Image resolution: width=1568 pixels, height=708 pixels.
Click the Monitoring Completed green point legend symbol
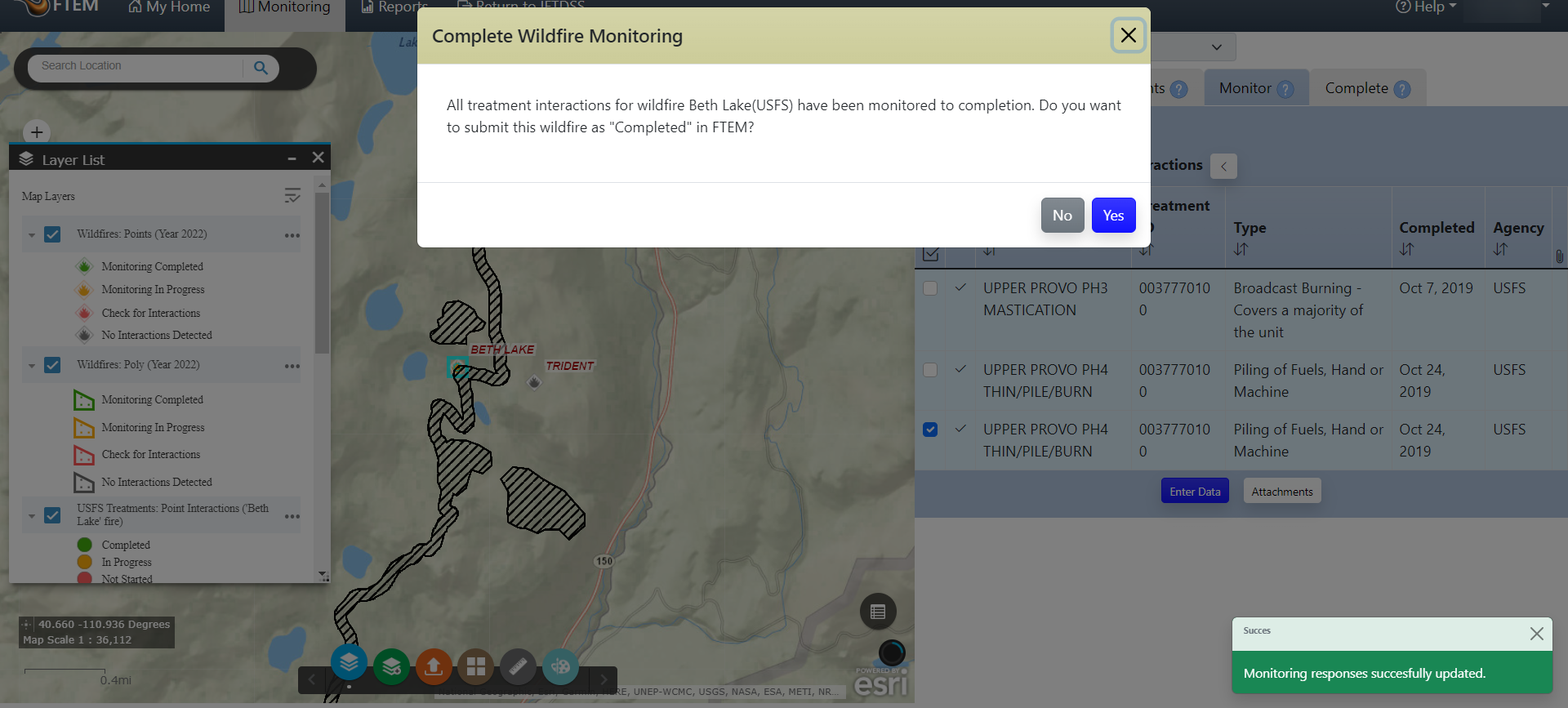[84, 266]
